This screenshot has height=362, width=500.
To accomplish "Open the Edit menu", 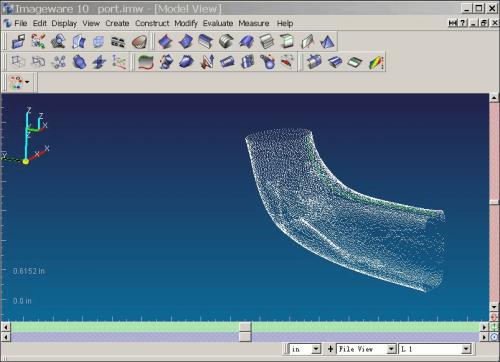I will tap(39, 23).
